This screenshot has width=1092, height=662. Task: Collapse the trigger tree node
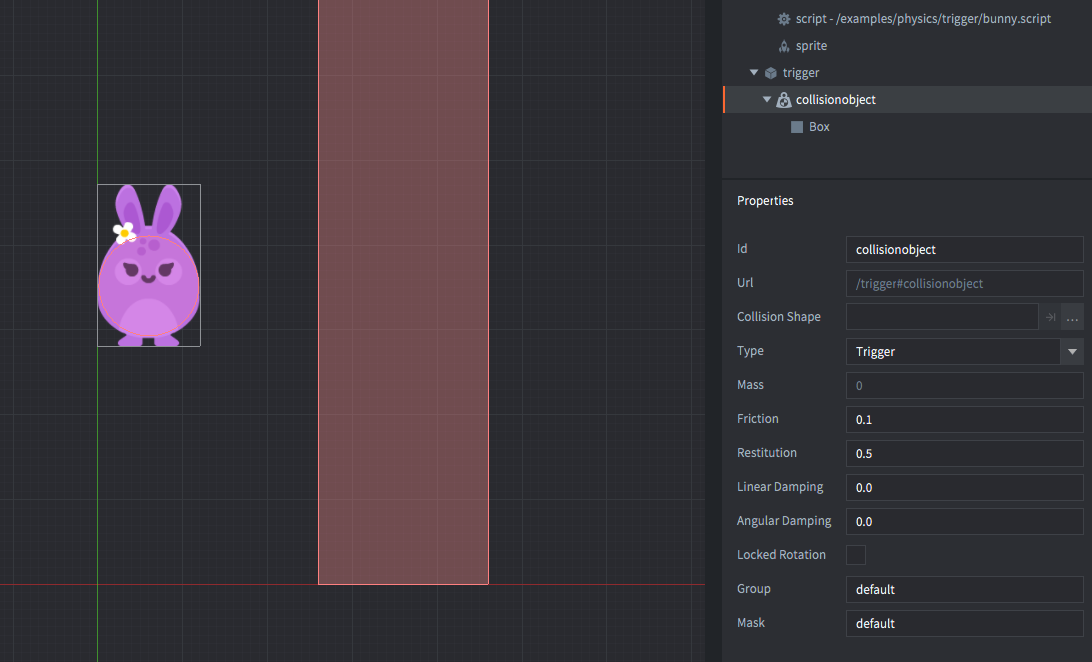click(754, 72)
